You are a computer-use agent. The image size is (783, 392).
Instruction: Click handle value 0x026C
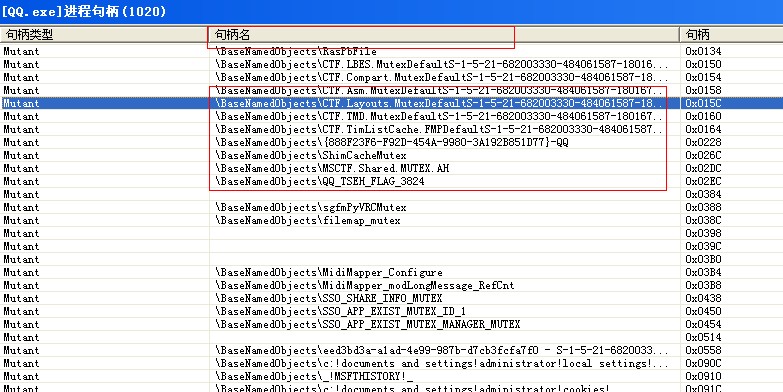(x=703, y=155)
